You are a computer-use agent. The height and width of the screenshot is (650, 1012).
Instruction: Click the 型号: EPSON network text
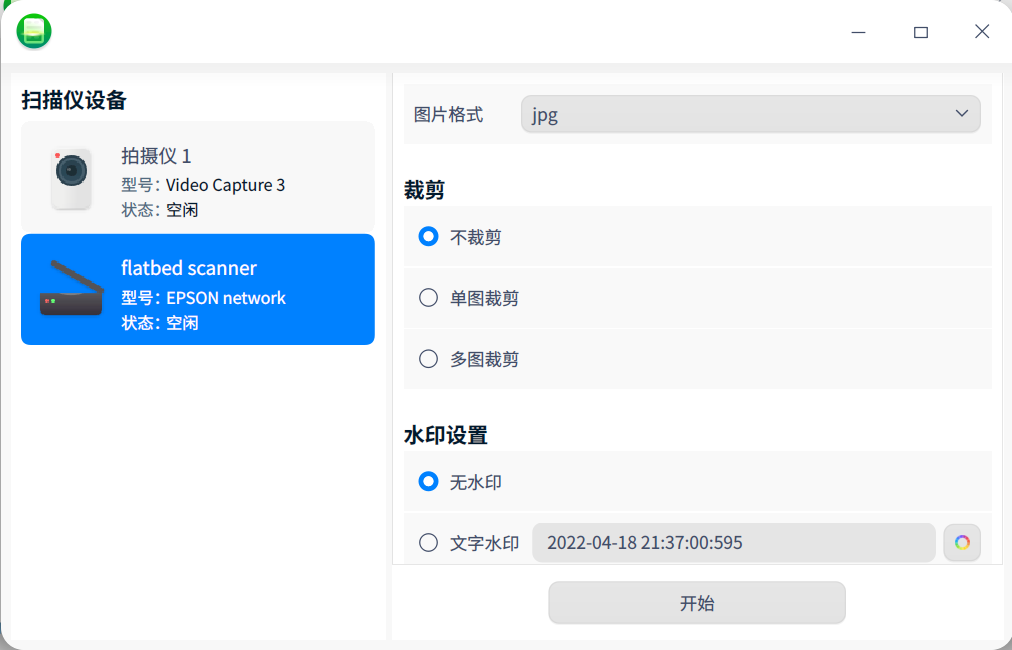tap(203, 298)
